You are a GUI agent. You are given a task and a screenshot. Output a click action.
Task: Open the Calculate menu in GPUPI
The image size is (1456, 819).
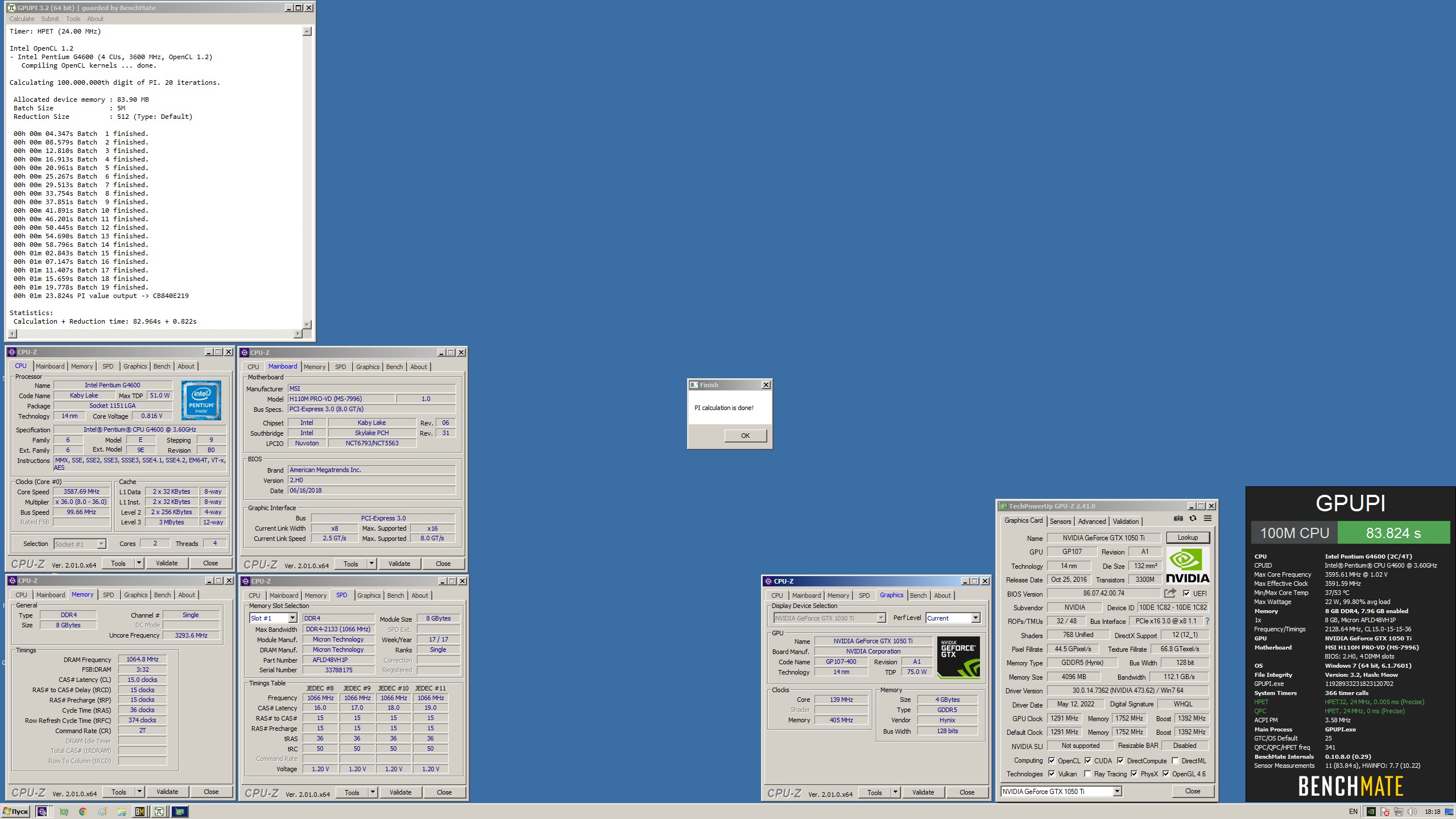click(22, 19)
